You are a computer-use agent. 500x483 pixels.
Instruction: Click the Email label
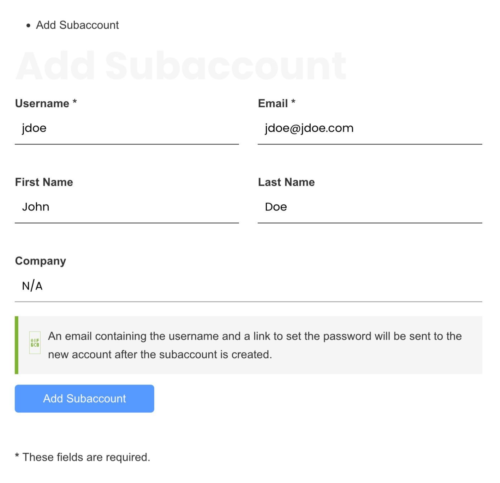coord(273,104)
